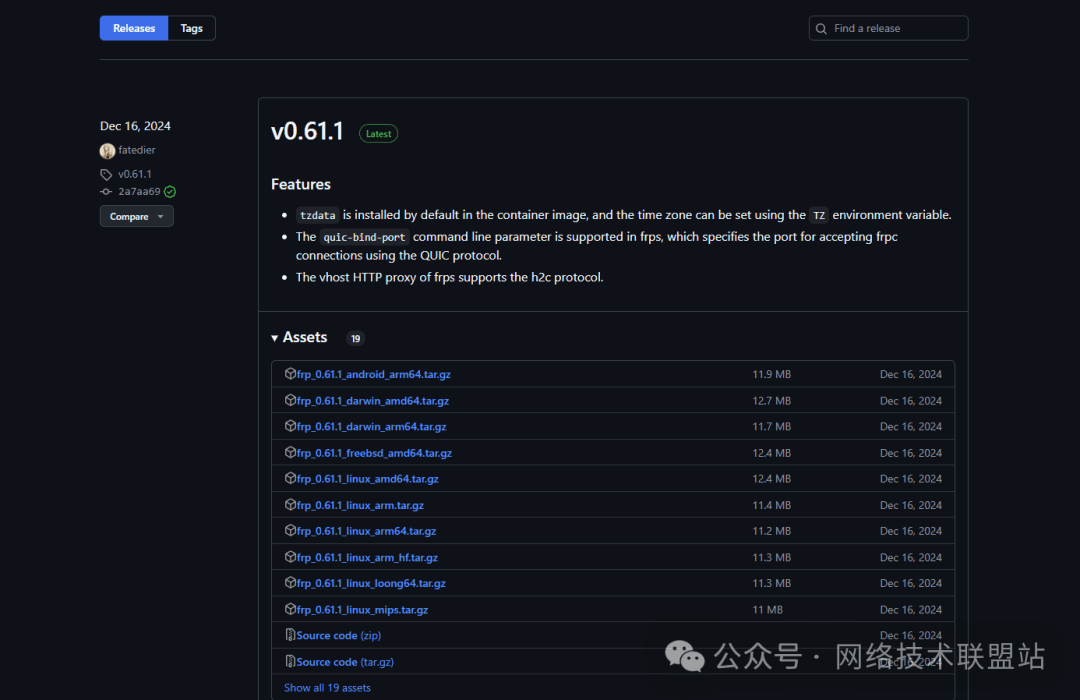
Task: Open fatedier's avatar profile
Action: click(107, 150)
